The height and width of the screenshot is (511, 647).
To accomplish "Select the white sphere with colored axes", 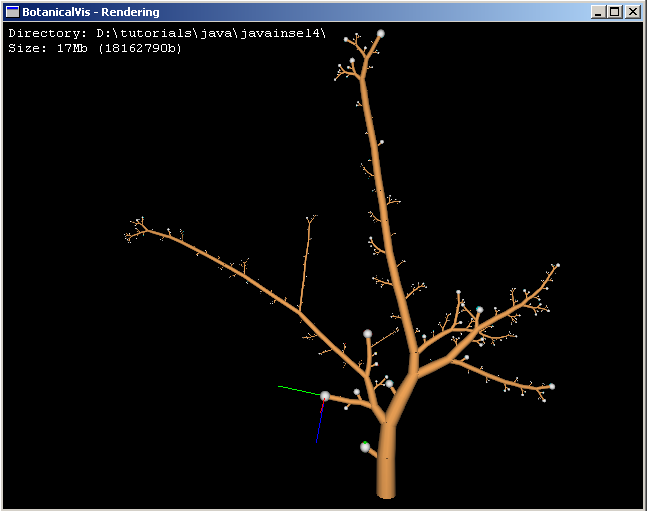I will pos(325,396).
